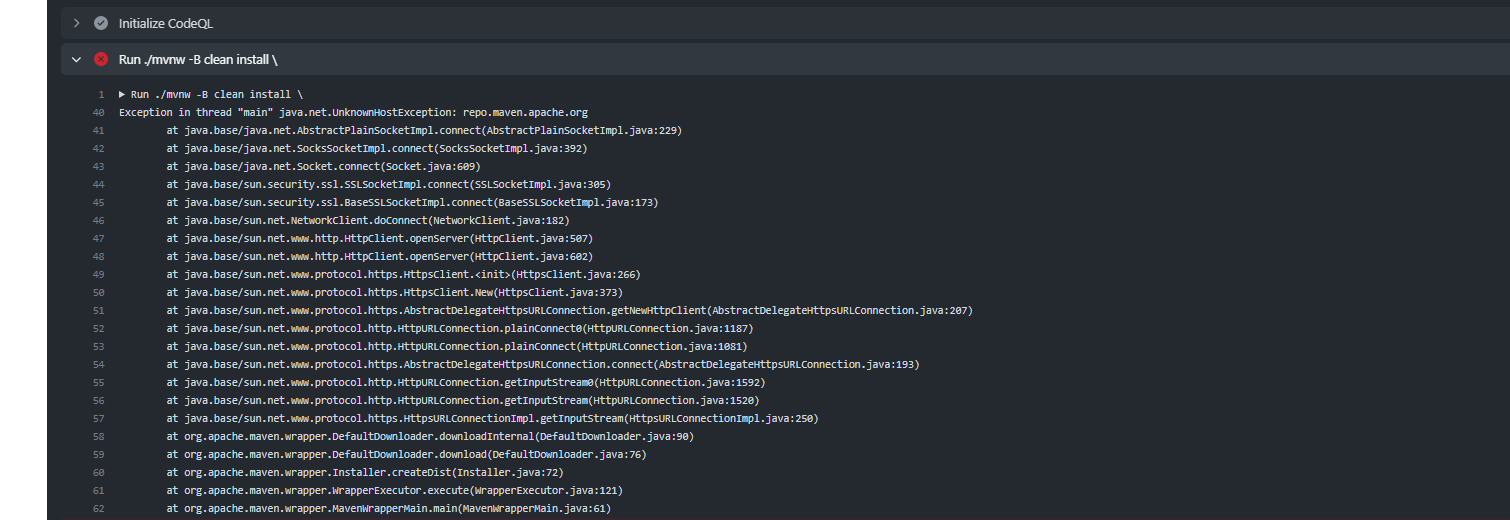The width and height of the screenshot is (1510, 520).
Task: Click the DefaultDownloader.downloadInternal stack line
Action: (430, 436)
